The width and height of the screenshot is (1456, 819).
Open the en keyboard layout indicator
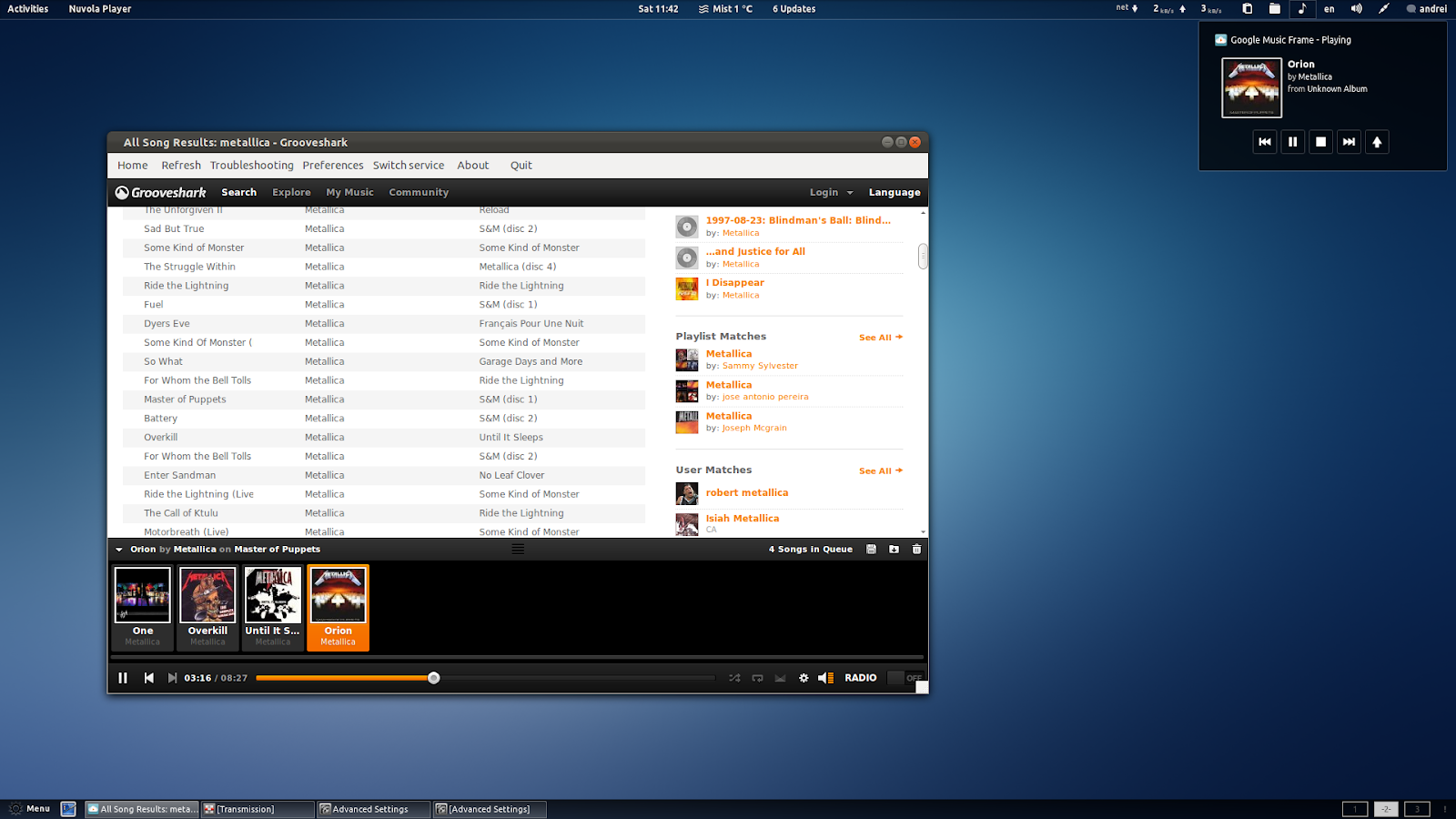coord(1330,9)
